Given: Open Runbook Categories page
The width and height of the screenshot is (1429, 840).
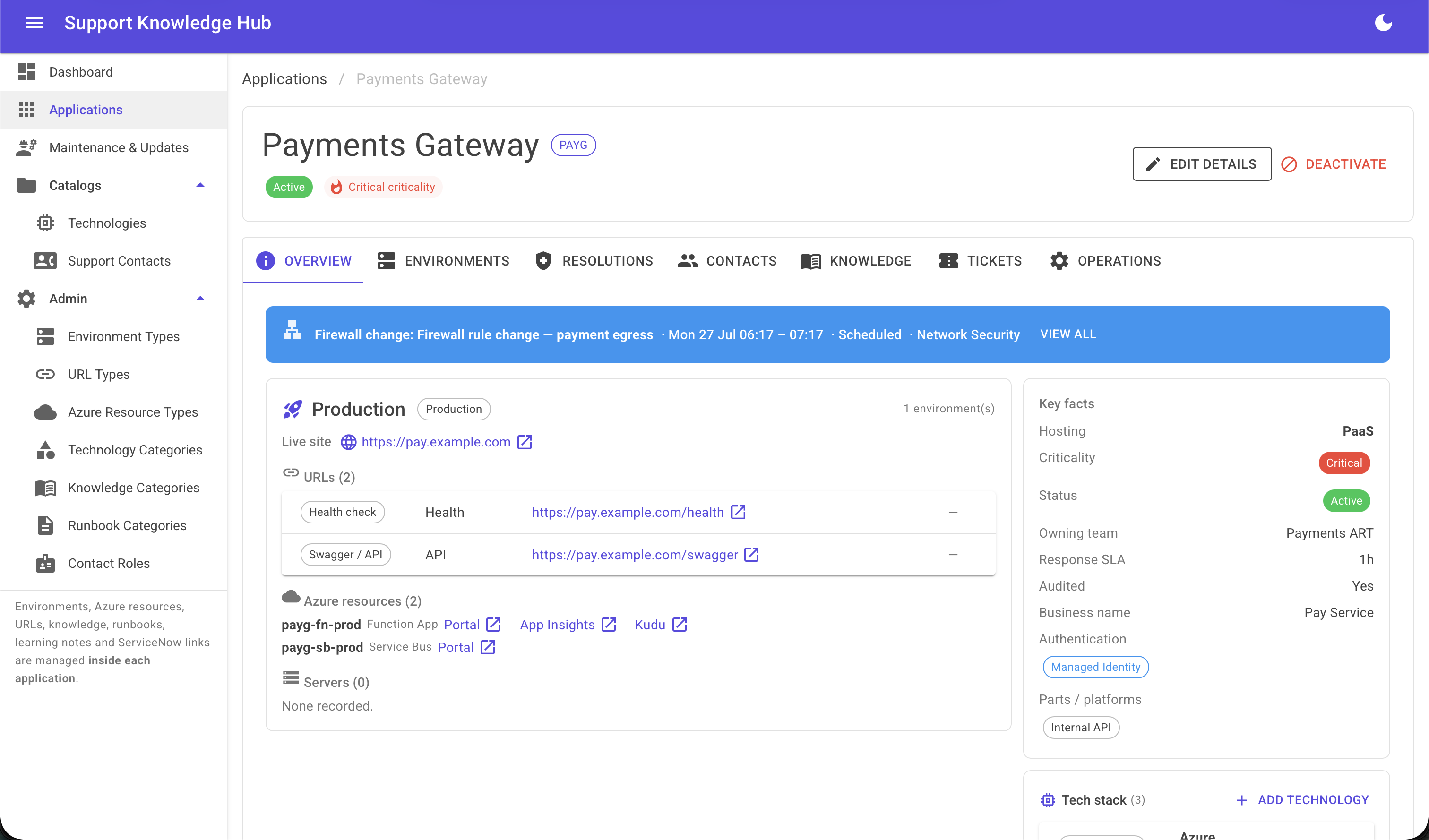Looking at the screenshot, I should 113,525.
